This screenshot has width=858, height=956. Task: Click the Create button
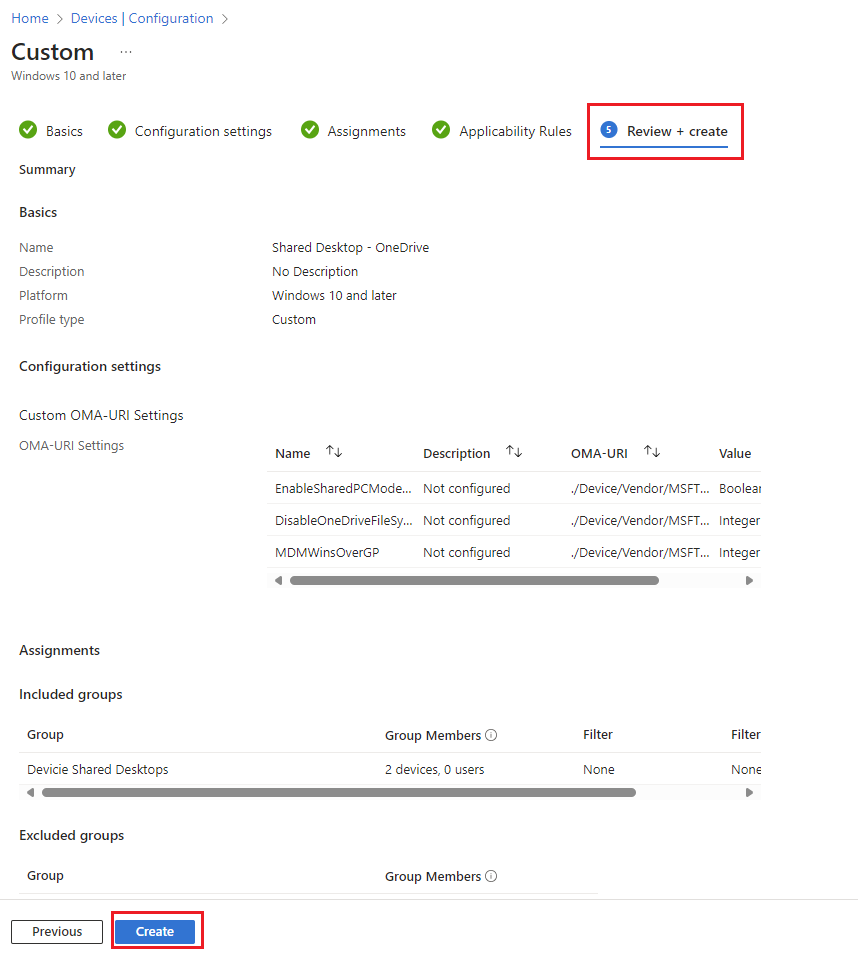[x=155, y=931]
